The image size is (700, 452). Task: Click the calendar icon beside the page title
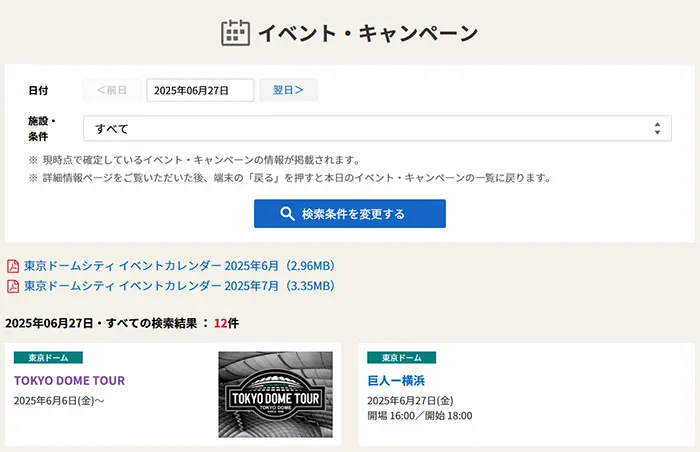235,33
